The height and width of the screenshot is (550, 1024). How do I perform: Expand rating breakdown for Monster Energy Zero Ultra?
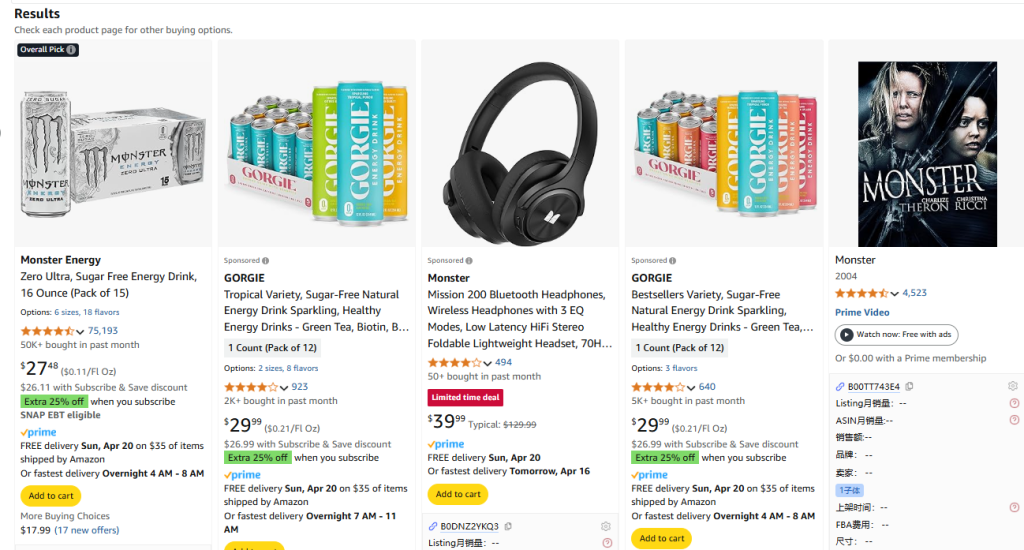(x=81, y=331)
